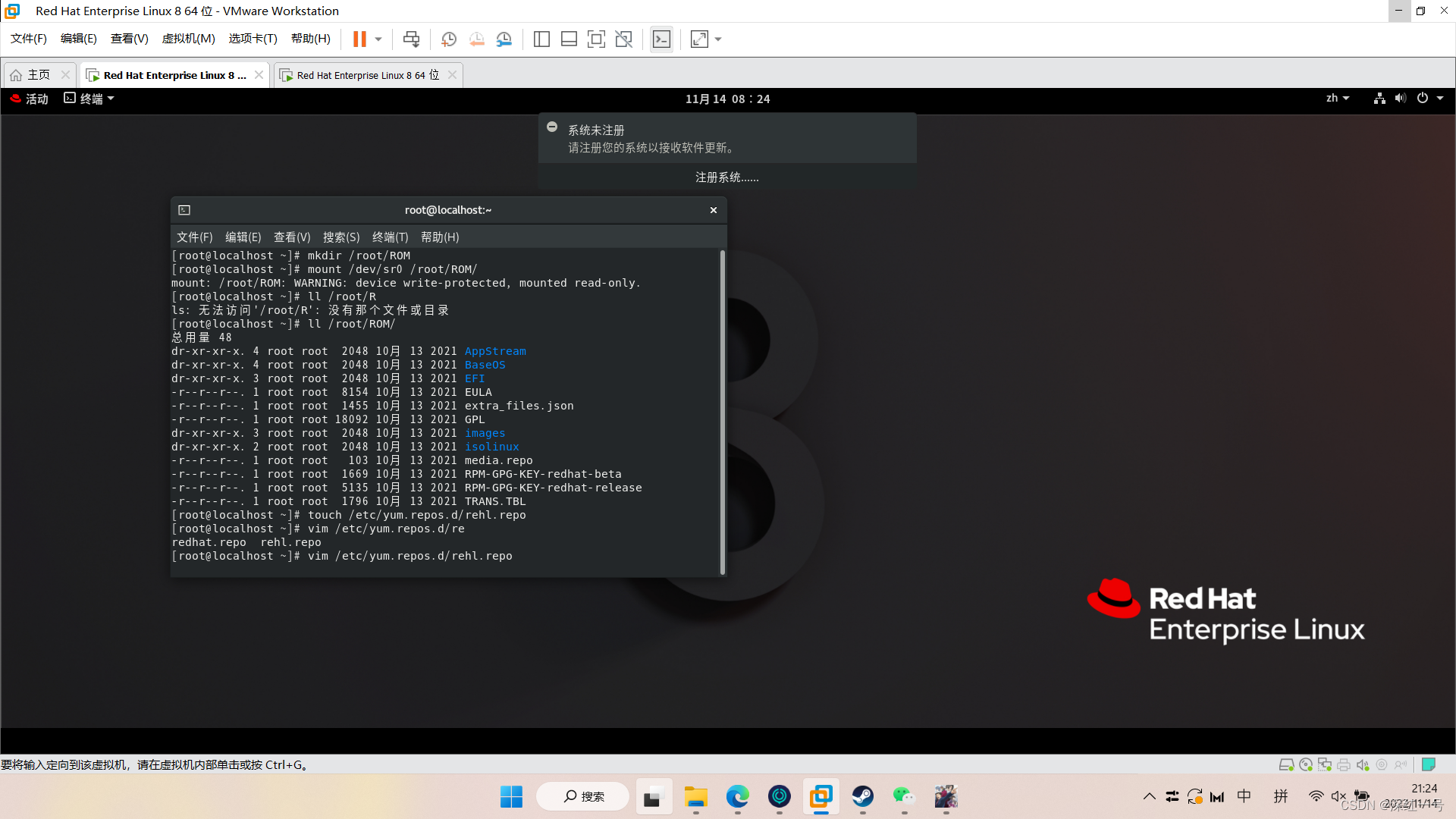The width and height of the screenshot is (1456, 819).
Task: Toggle the console view button
Action: [661, 39]
